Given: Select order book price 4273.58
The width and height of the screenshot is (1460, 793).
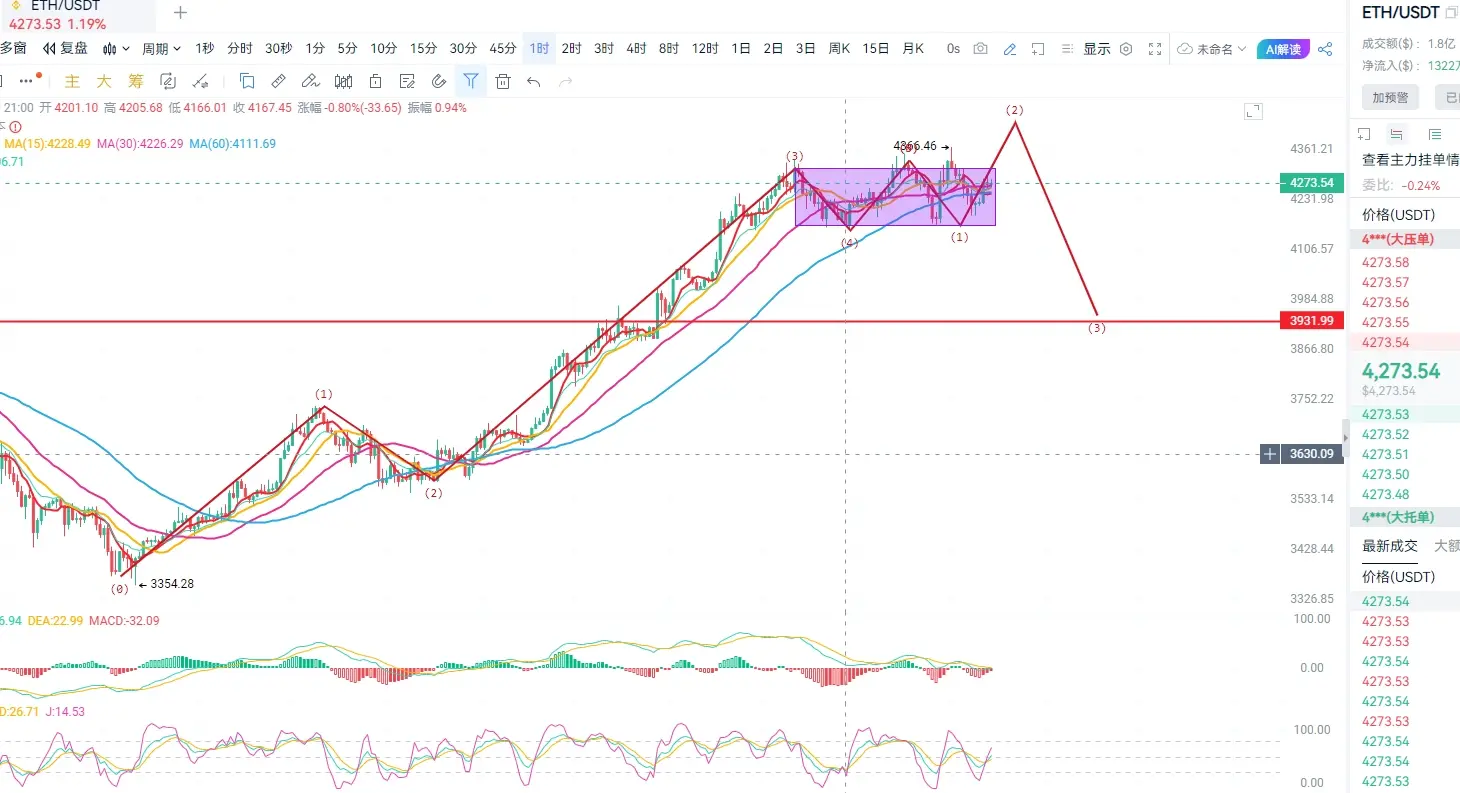Looking at the screenshot, I should point(1385,262).
